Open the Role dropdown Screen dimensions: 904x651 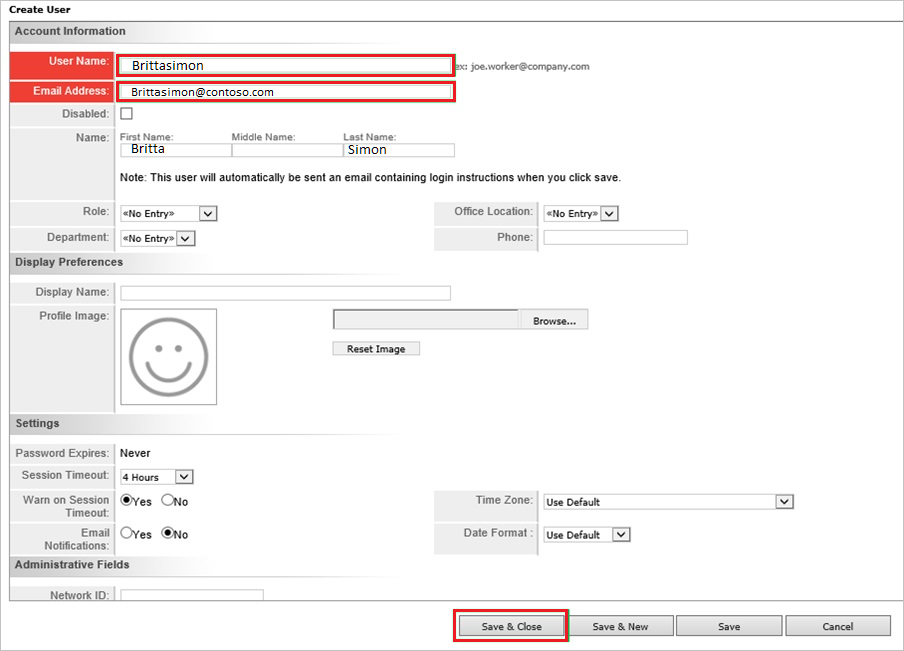(168, 214)
